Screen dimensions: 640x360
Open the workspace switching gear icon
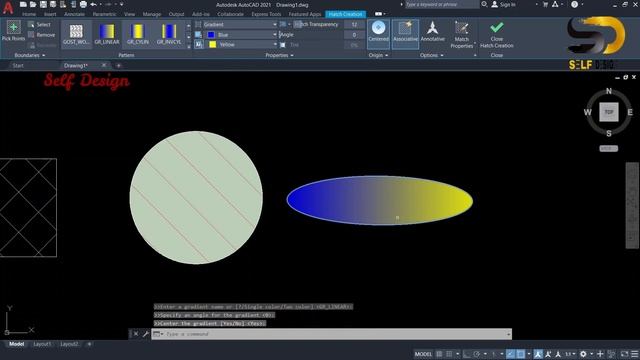coord(583,354)
